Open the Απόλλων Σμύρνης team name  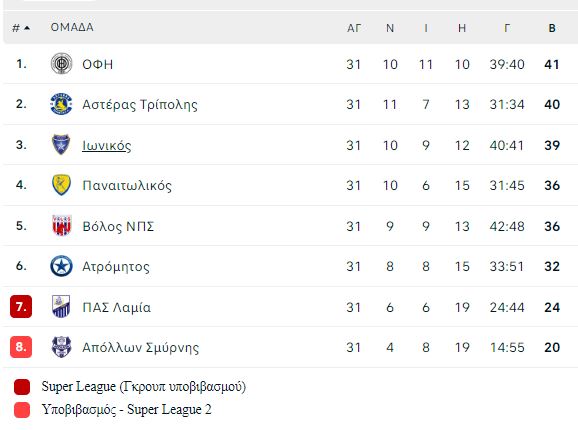(x=140, y=347)
